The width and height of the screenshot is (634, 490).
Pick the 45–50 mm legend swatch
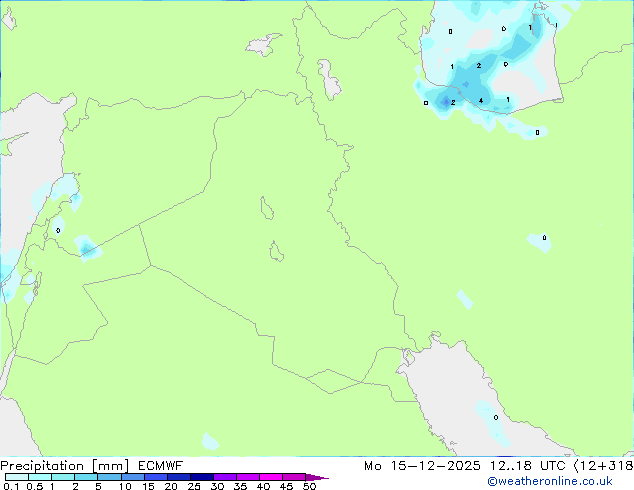point(294,477)
